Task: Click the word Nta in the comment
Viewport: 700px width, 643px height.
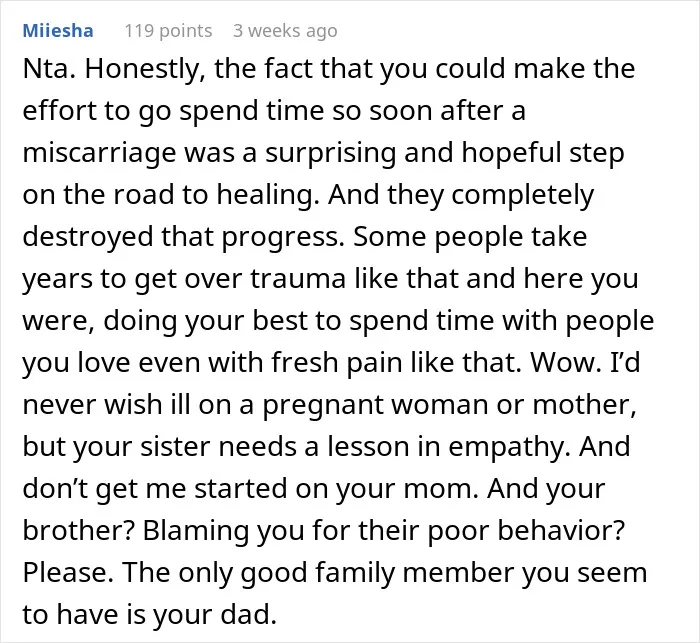Action: (46, 69)
